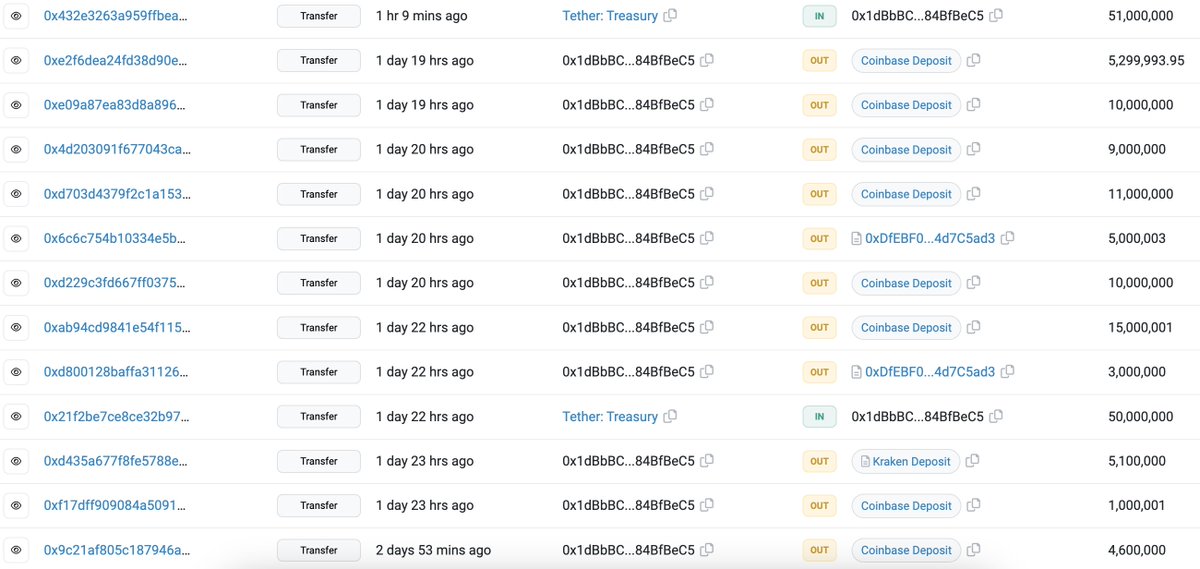
Task: Click Tether: Treasury link in top row
Action: tap(610, 16)
